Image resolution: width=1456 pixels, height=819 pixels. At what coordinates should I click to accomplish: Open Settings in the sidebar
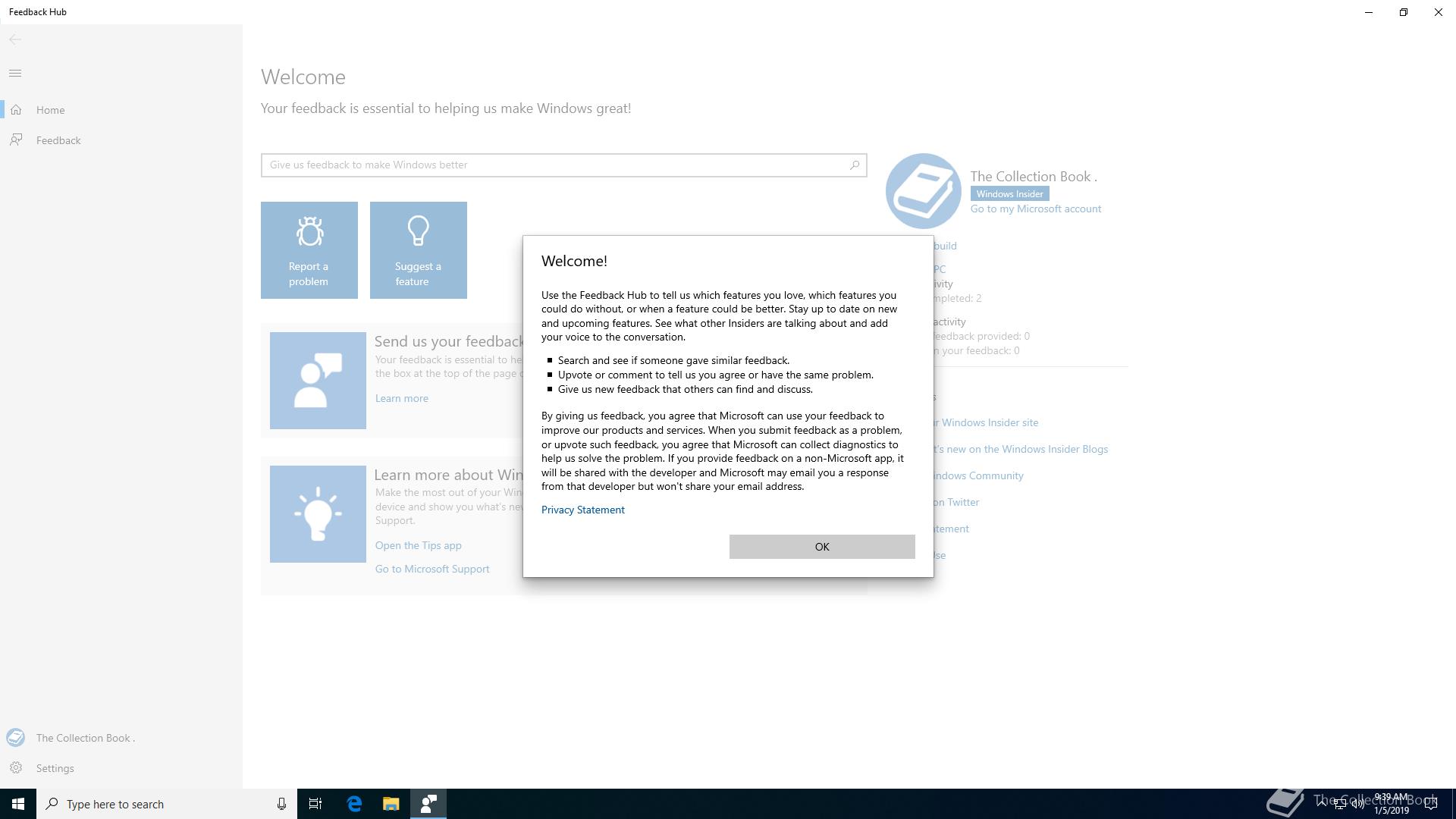(x=121, y=768)
